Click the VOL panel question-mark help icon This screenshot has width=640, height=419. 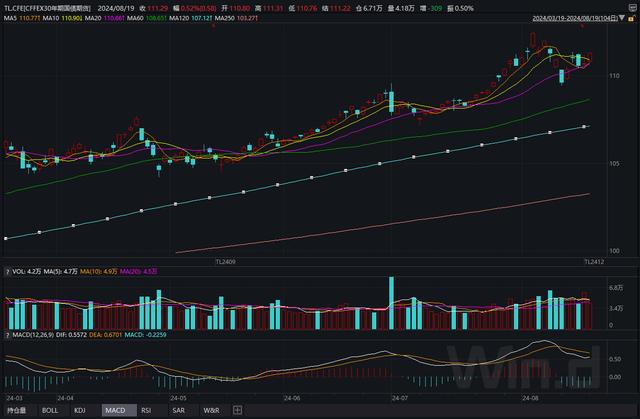(x=7, y=272)
